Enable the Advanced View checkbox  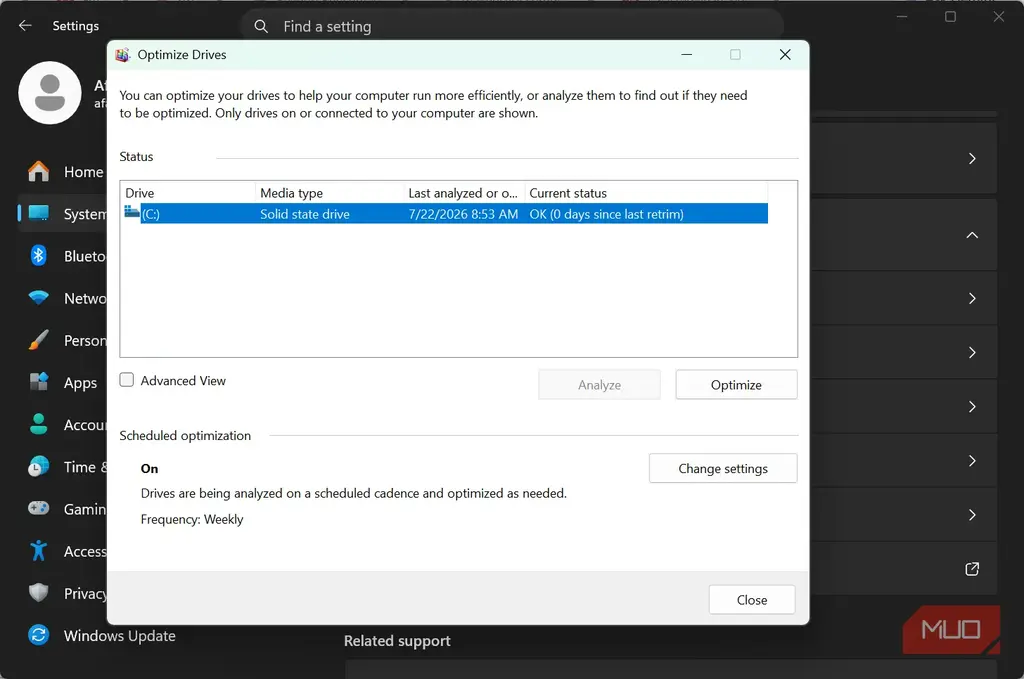click(x=127, y=380)
